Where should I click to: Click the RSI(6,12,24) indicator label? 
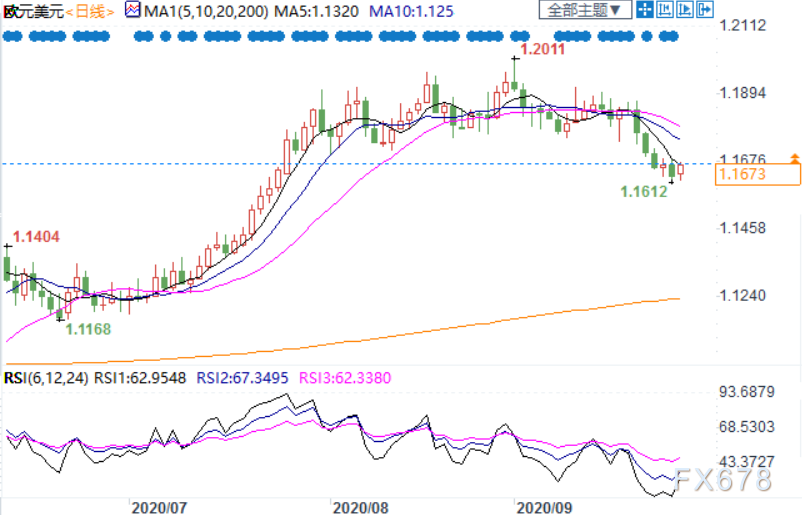point(46,378)
